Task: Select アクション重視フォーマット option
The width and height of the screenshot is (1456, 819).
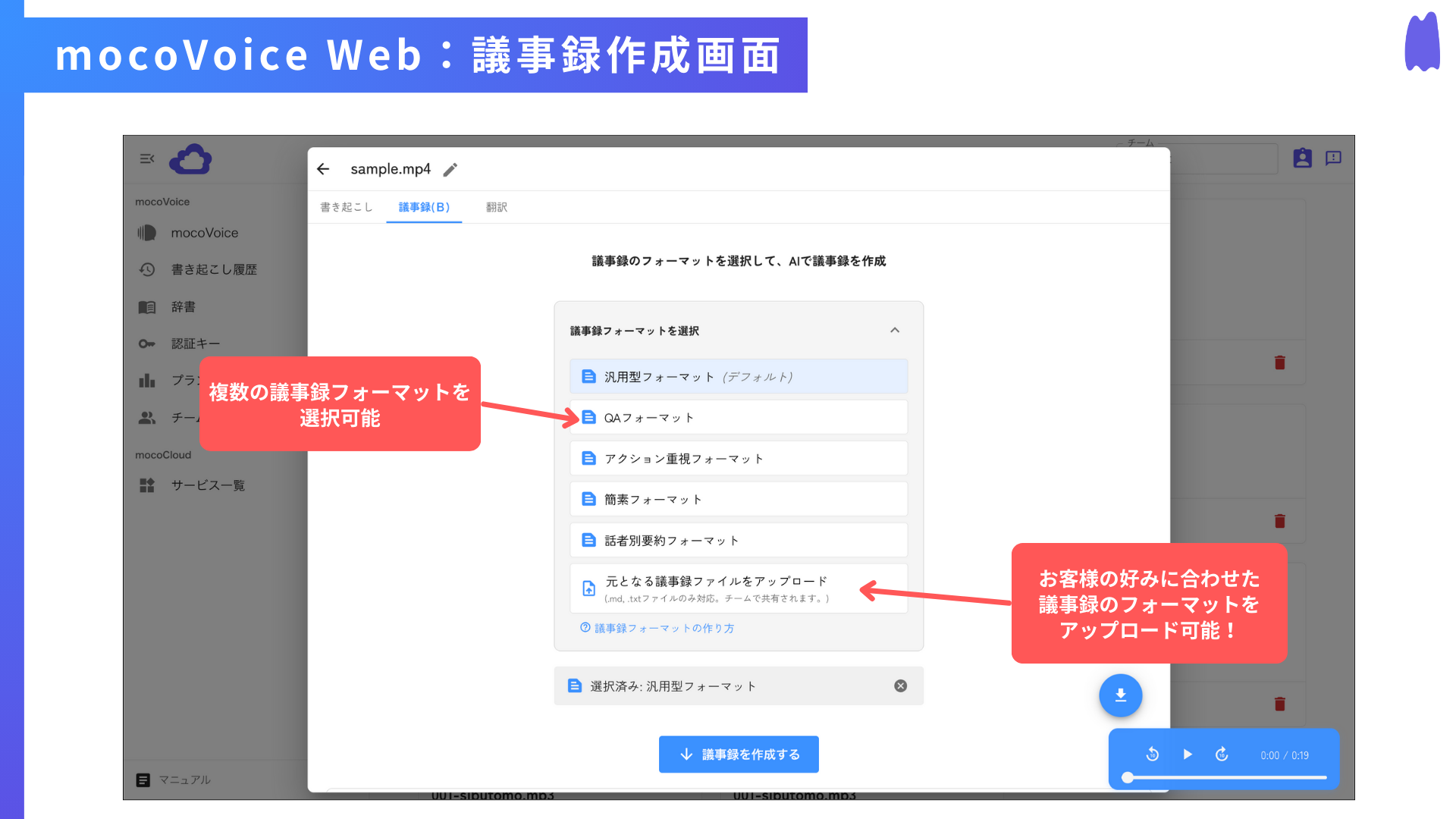Action: click(739, 459)
